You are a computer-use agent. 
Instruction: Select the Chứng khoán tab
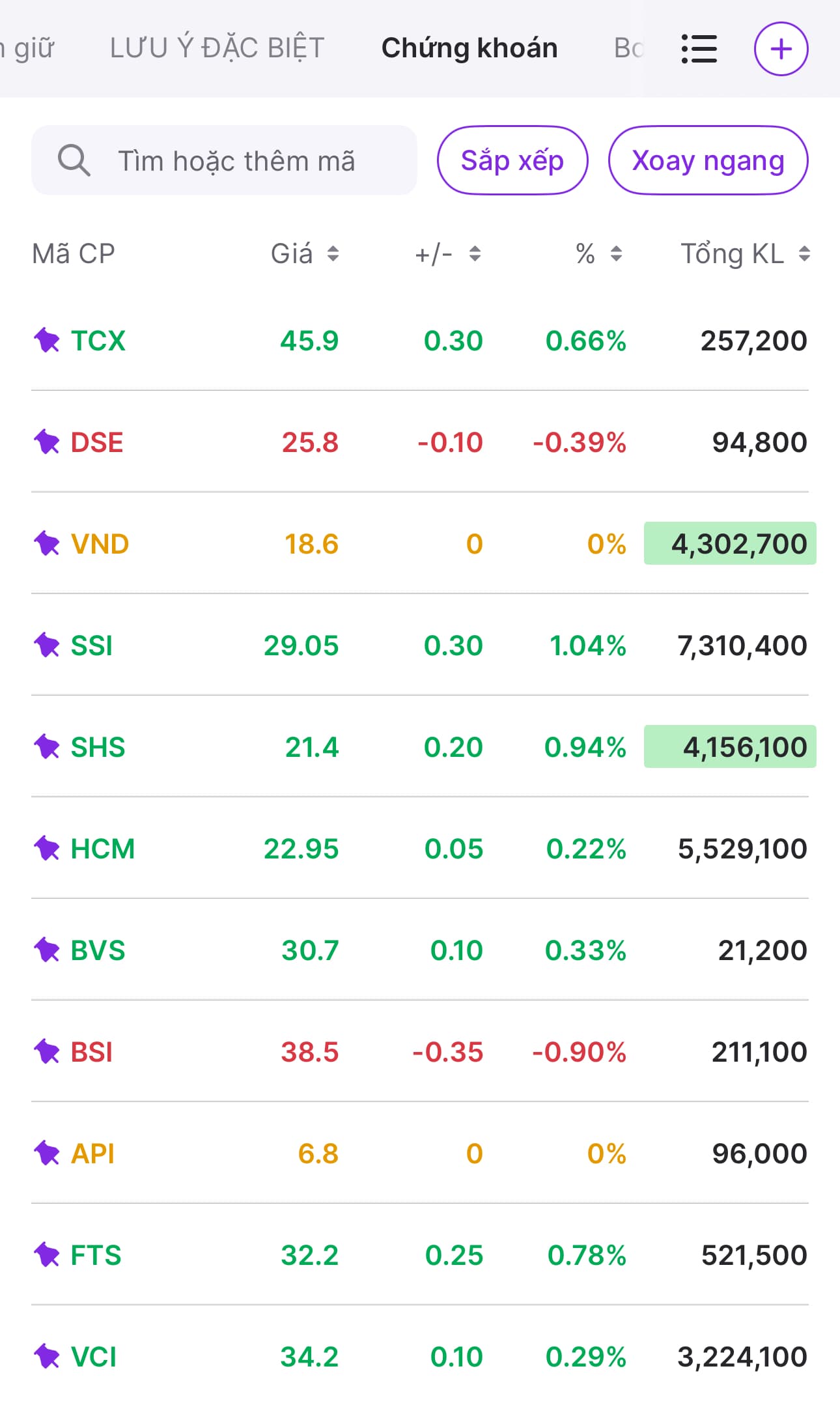[469, 48]
